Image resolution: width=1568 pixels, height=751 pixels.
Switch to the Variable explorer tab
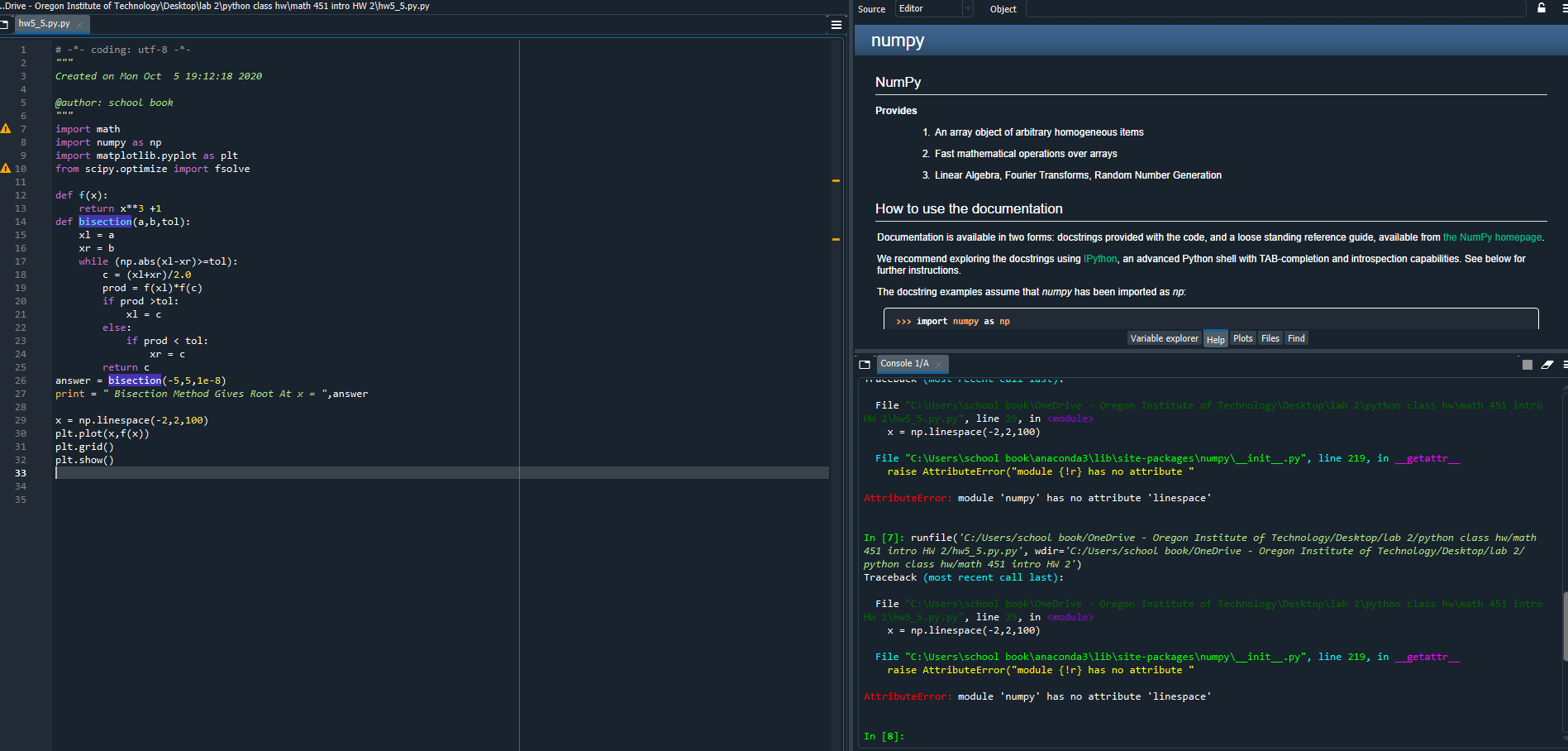[x=1164, y=338]
